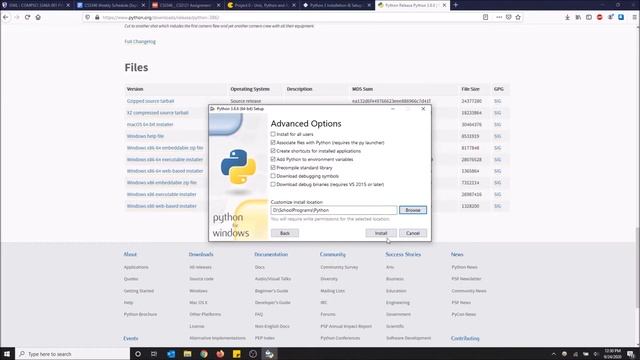
Task: Open Cortana circle icon on taskbar
Action: [x=138, y=354]
